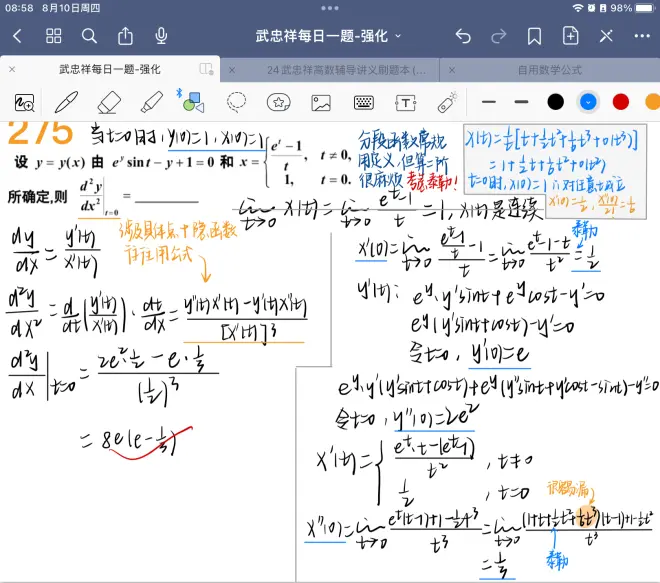Select the laser pointer tool

[448, 102]
